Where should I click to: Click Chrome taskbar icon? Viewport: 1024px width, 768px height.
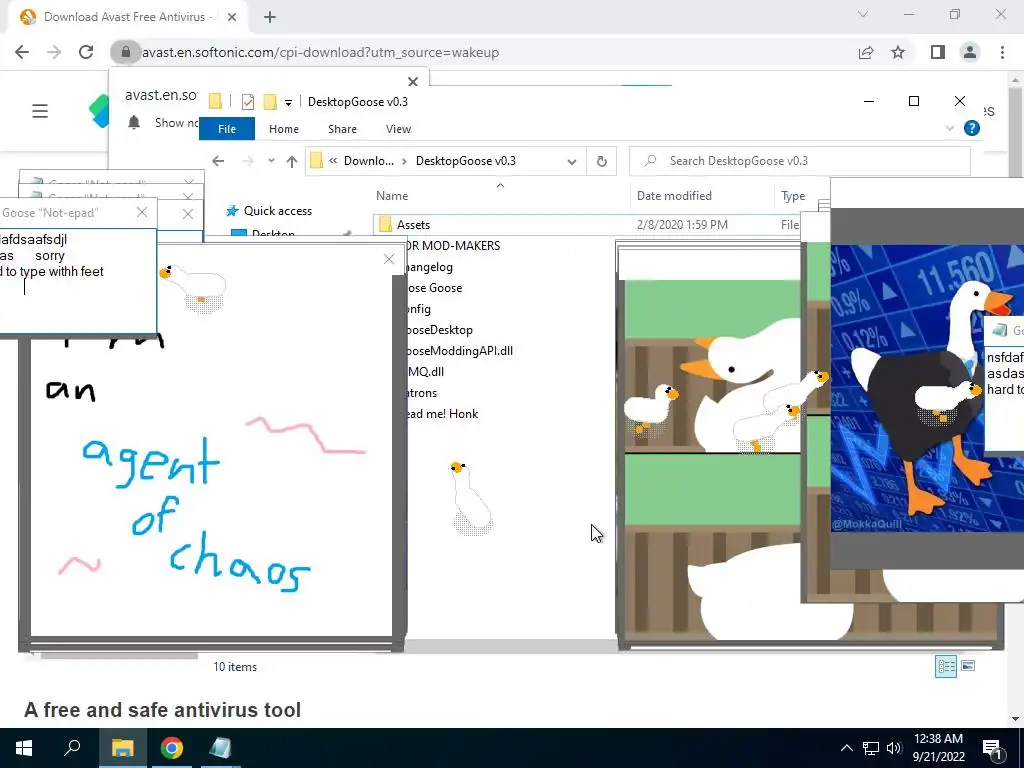click(x=172, y=748)
